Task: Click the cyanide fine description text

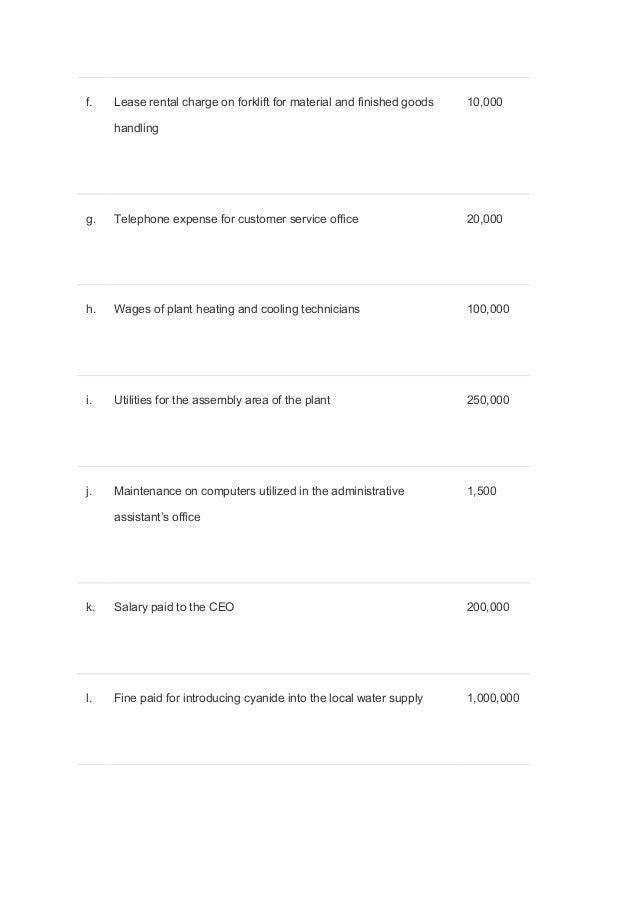Action: (x=268, y=698)
